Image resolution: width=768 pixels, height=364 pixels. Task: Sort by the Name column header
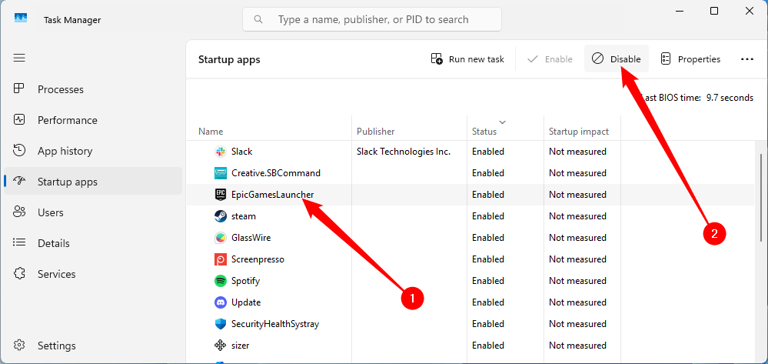pos(211,131)
